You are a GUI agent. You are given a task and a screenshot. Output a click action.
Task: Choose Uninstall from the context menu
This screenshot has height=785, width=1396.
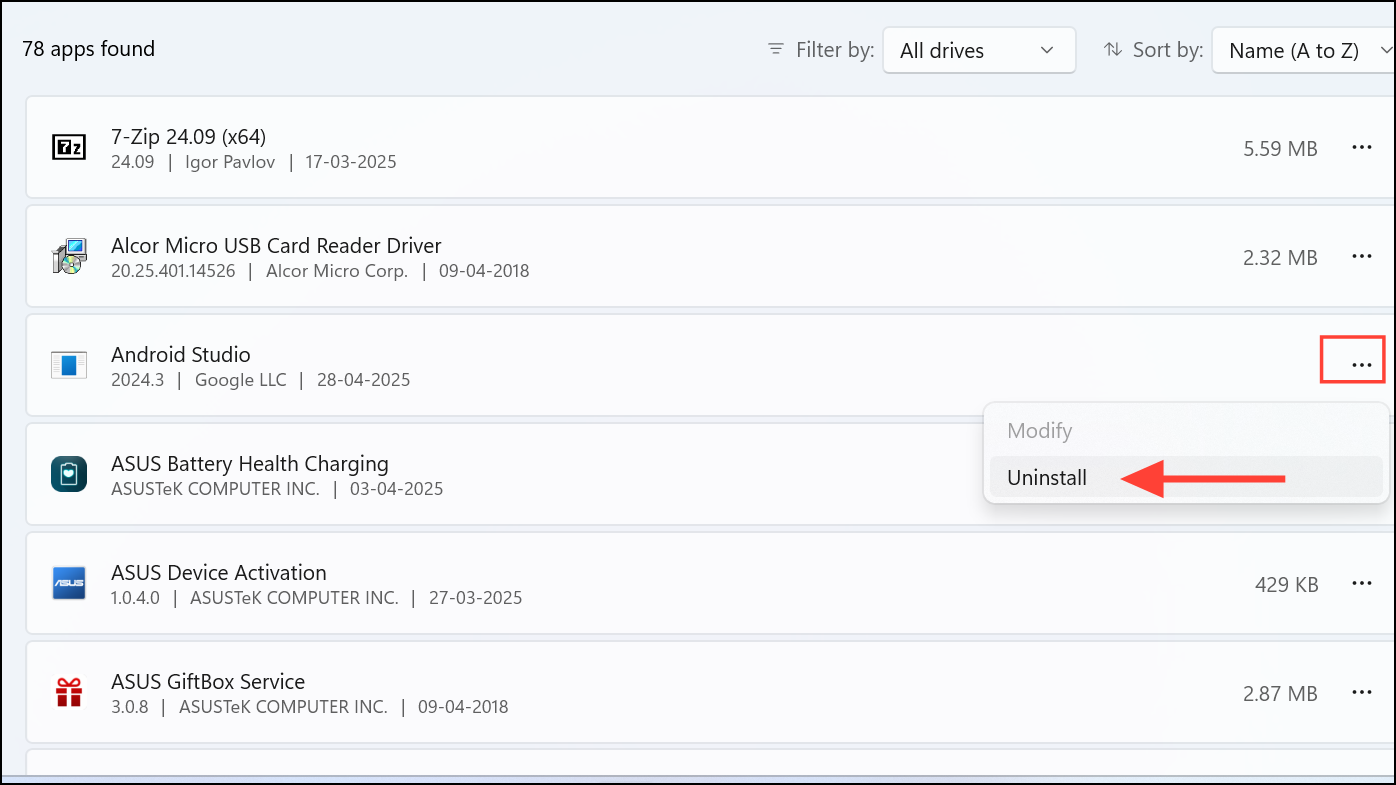coord(1186,477)
